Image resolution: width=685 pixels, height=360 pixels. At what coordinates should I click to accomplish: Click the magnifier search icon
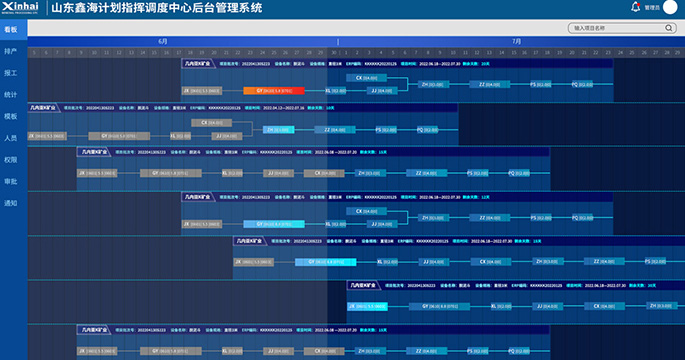pos(669,28)
